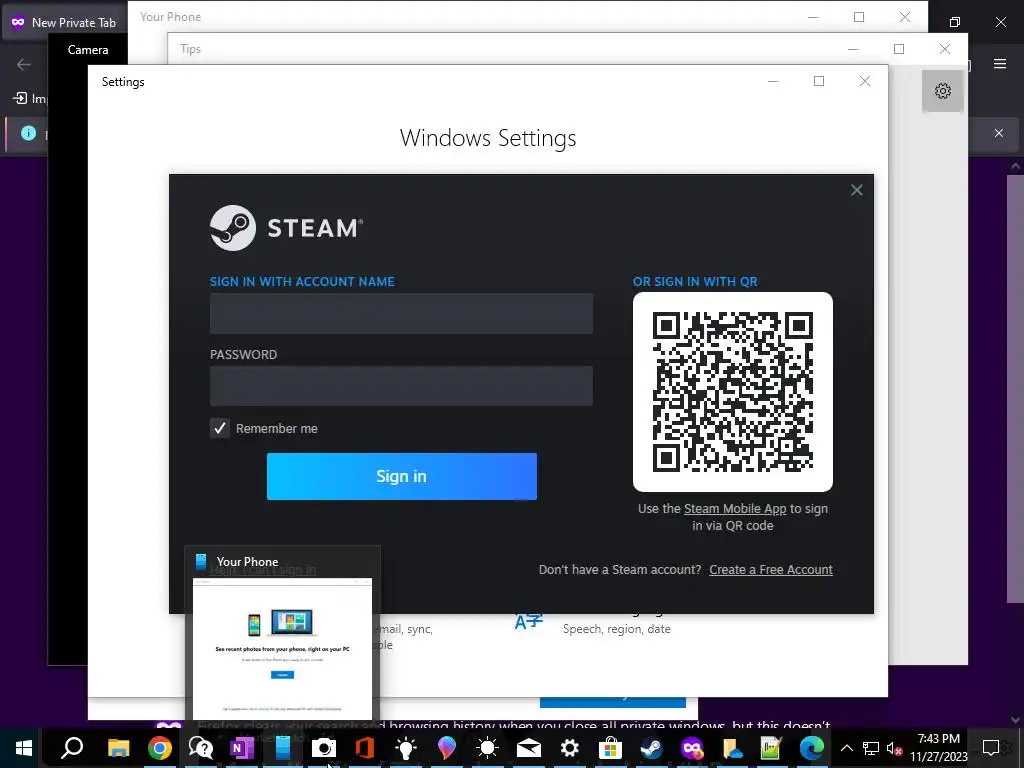1024x768 pixels.
Task: Open Microsoft Edge from the taskbar
Action: pyautogui.click(x=812, y=748)
